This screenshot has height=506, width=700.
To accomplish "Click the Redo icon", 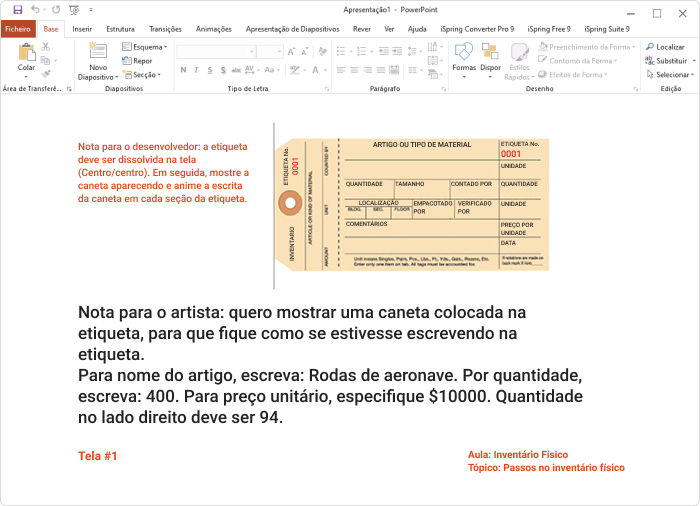I will tap(56, 10).
